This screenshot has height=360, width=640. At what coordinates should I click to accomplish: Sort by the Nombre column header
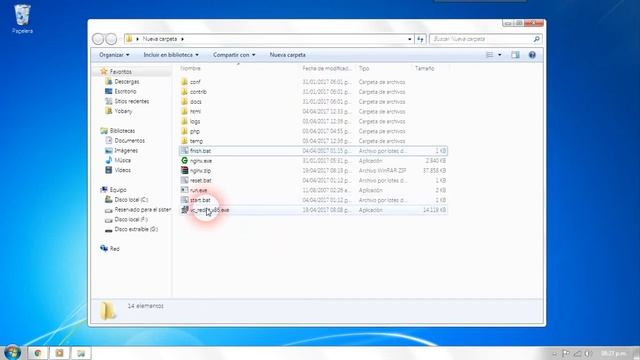tap(191, 68)
